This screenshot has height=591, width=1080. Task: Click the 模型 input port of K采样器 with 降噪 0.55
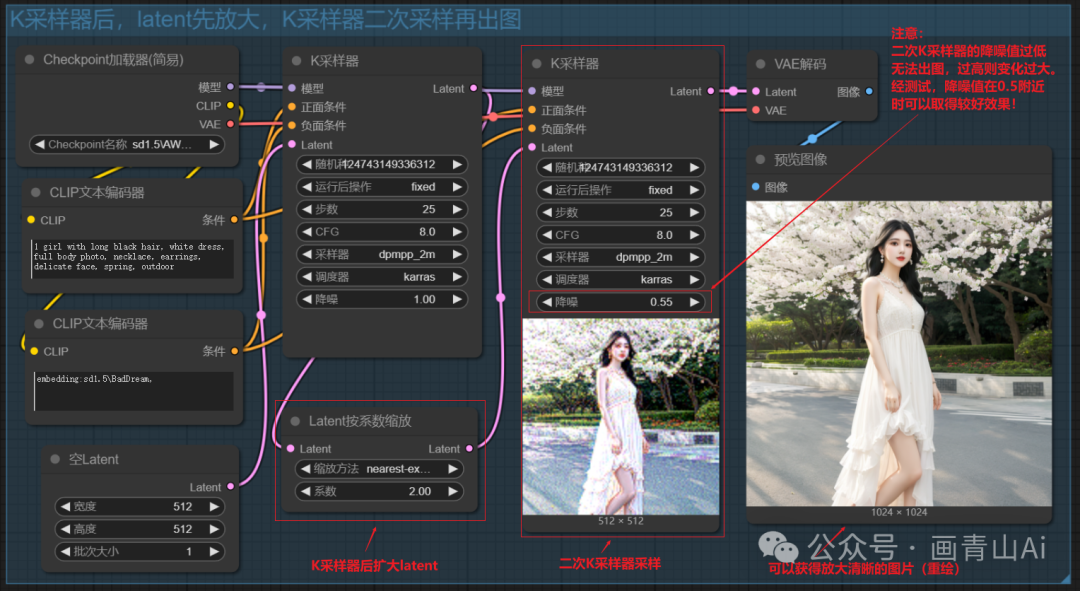point(532,91)
